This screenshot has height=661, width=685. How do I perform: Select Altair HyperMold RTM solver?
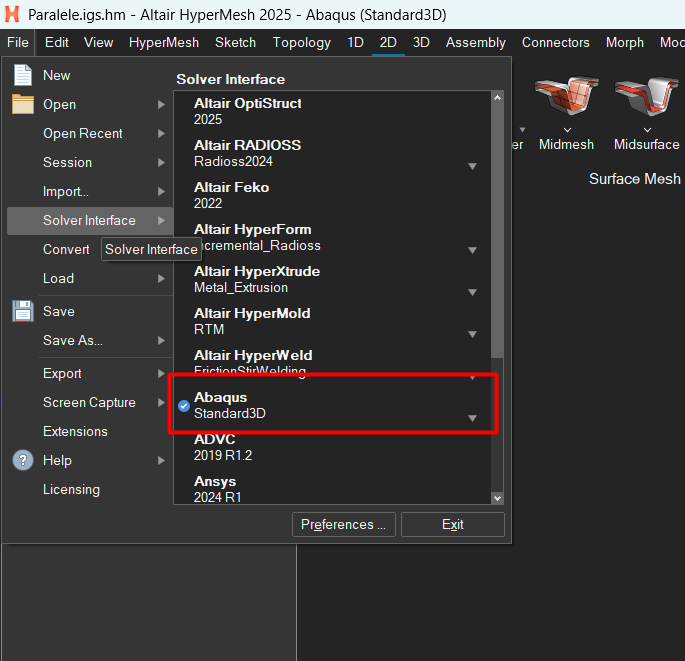pyautogui.click(x=332, y=321)
